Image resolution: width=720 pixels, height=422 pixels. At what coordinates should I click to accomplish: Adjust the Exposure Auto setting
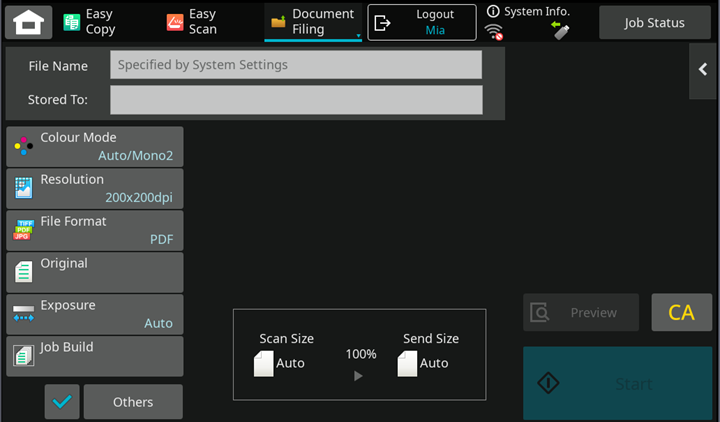pyautogui.click(x=95, y=314)
